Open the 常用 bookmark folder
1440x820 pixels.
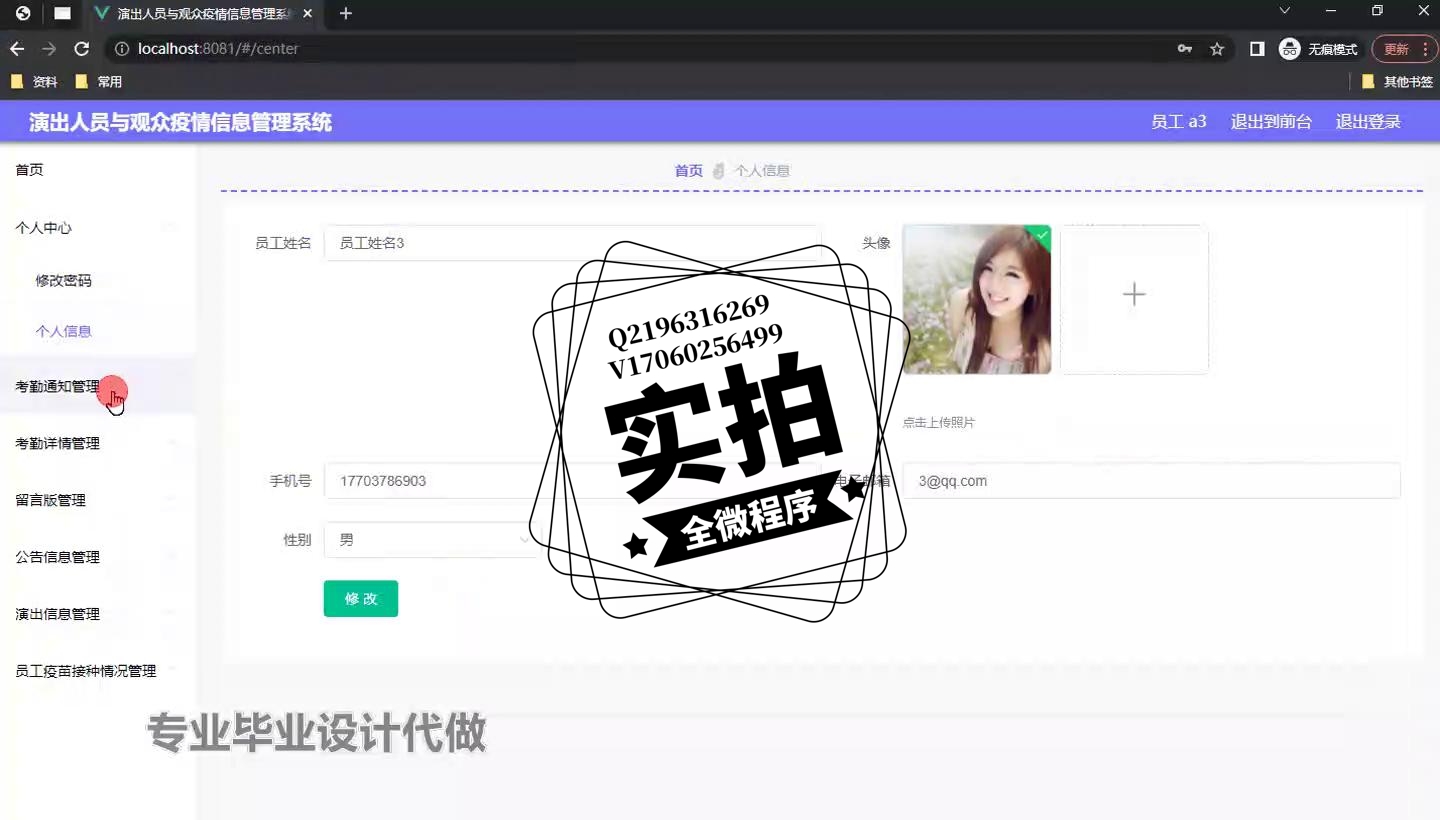click(99, 82)
